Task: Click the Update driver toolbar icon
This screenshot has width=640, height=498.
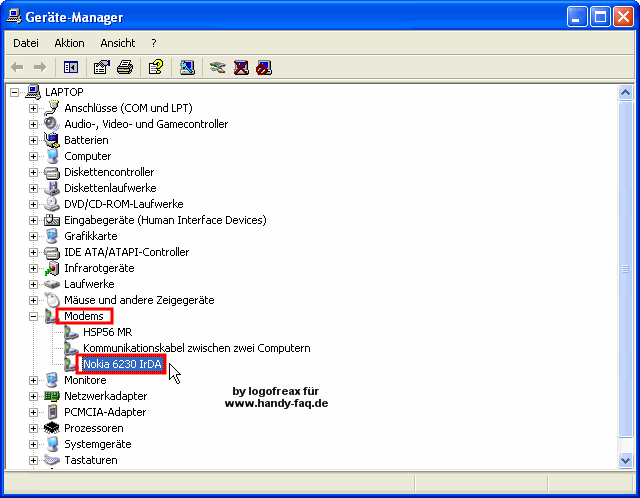Action: point(218,67)
